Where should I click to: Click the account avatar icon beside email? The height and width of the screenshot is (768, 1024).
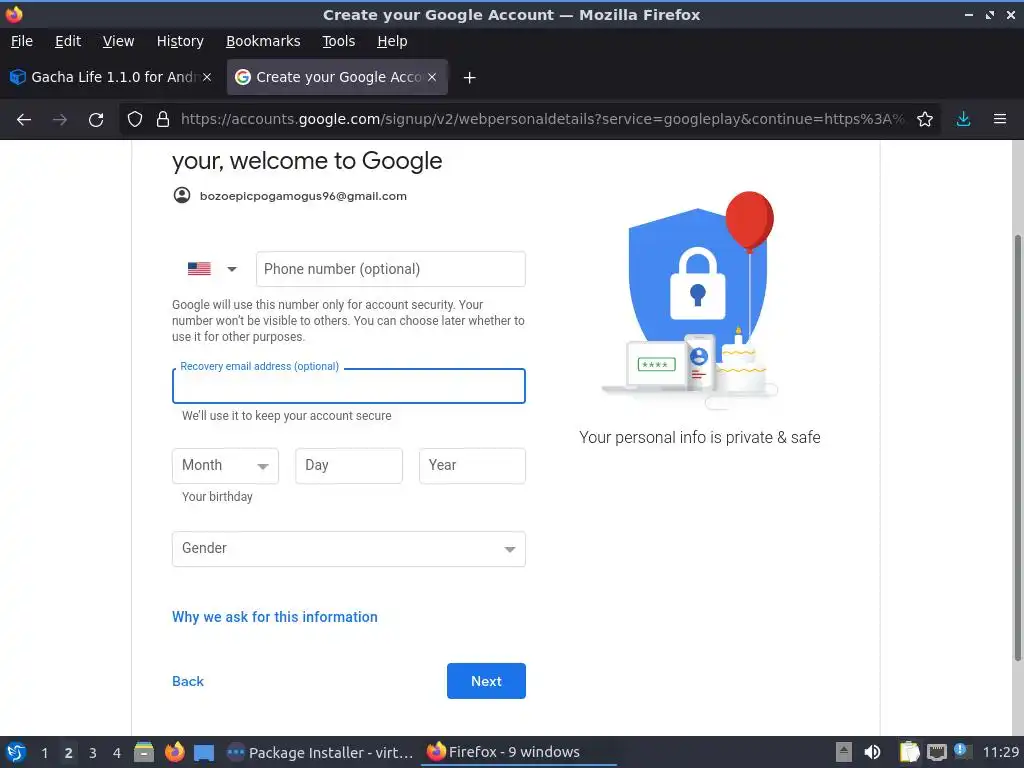(182, 195)
